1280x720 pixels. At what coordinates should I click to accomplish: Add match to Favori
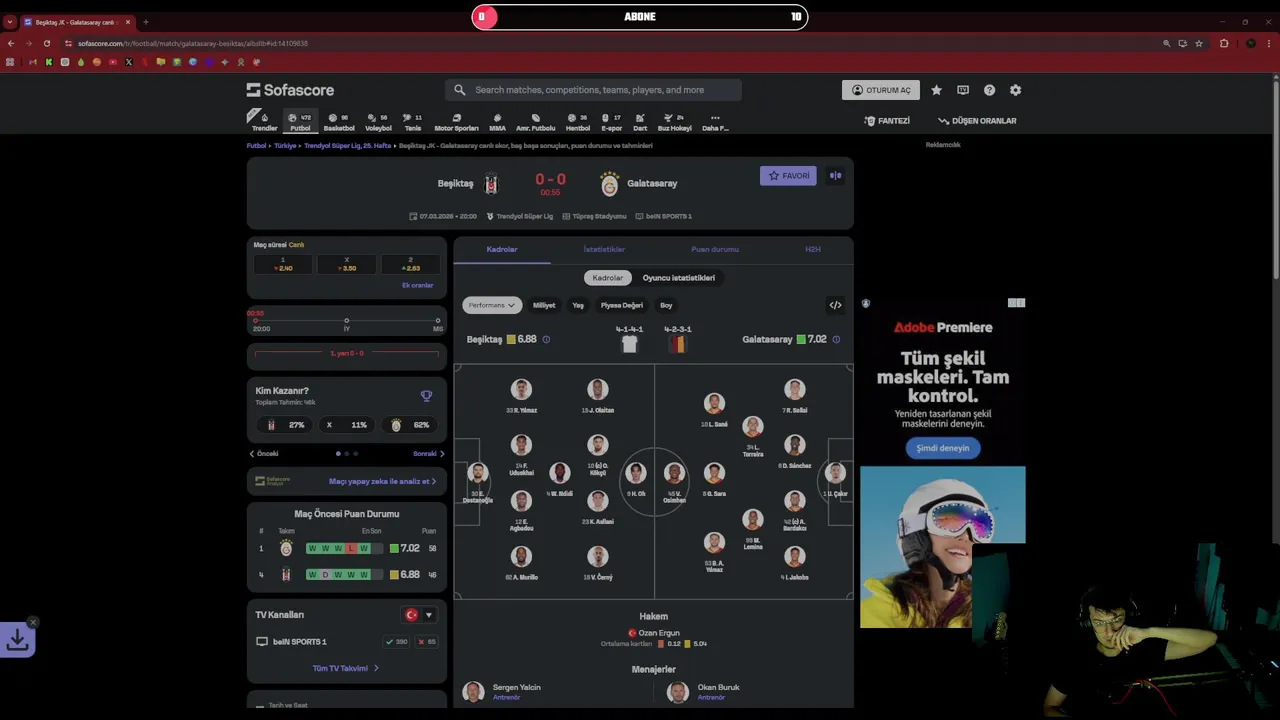coord(788,176)
